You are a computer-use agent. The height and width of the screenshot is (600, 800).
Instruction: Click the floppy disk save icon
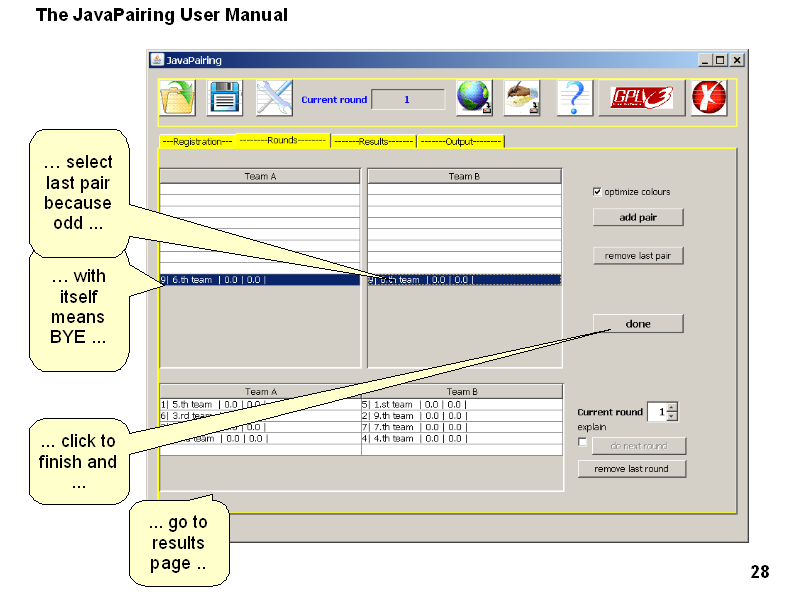(225, 99)
